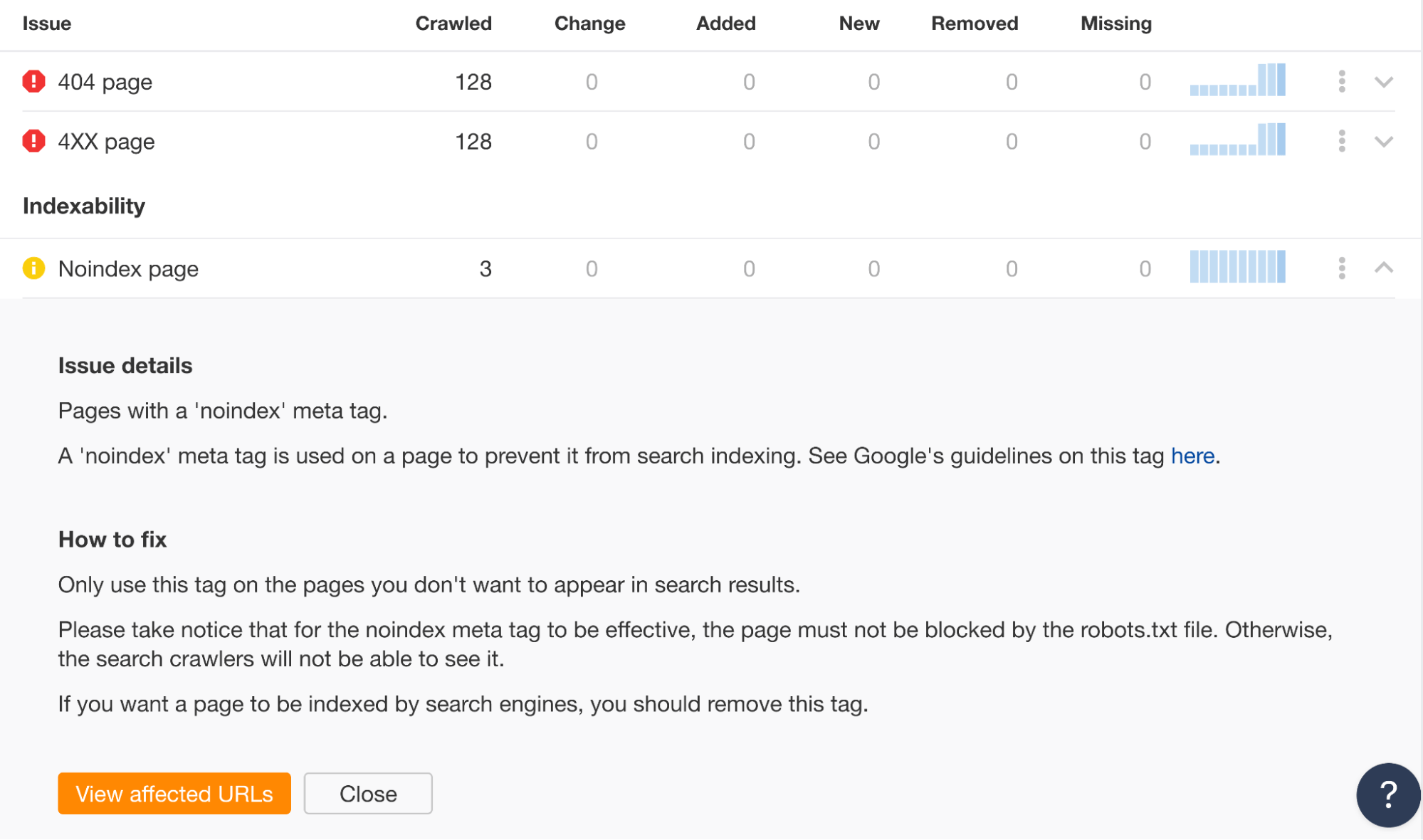Click the history chart for Noindex page
The width and height of the screenshot is (1423, 840).
point(1237,268)
